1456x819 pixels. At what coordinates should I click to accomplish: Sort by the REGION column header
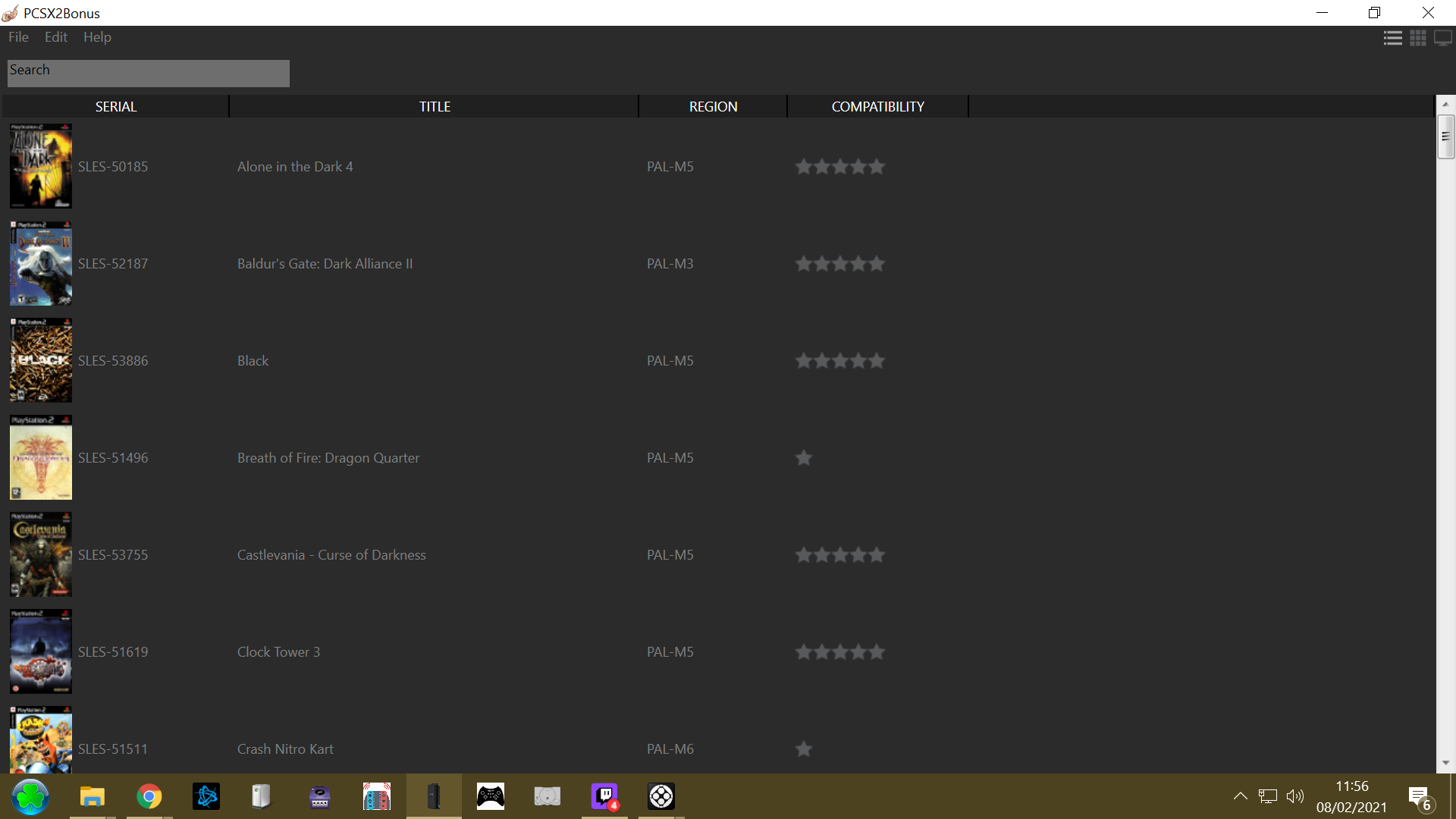(x=713, y=107)
